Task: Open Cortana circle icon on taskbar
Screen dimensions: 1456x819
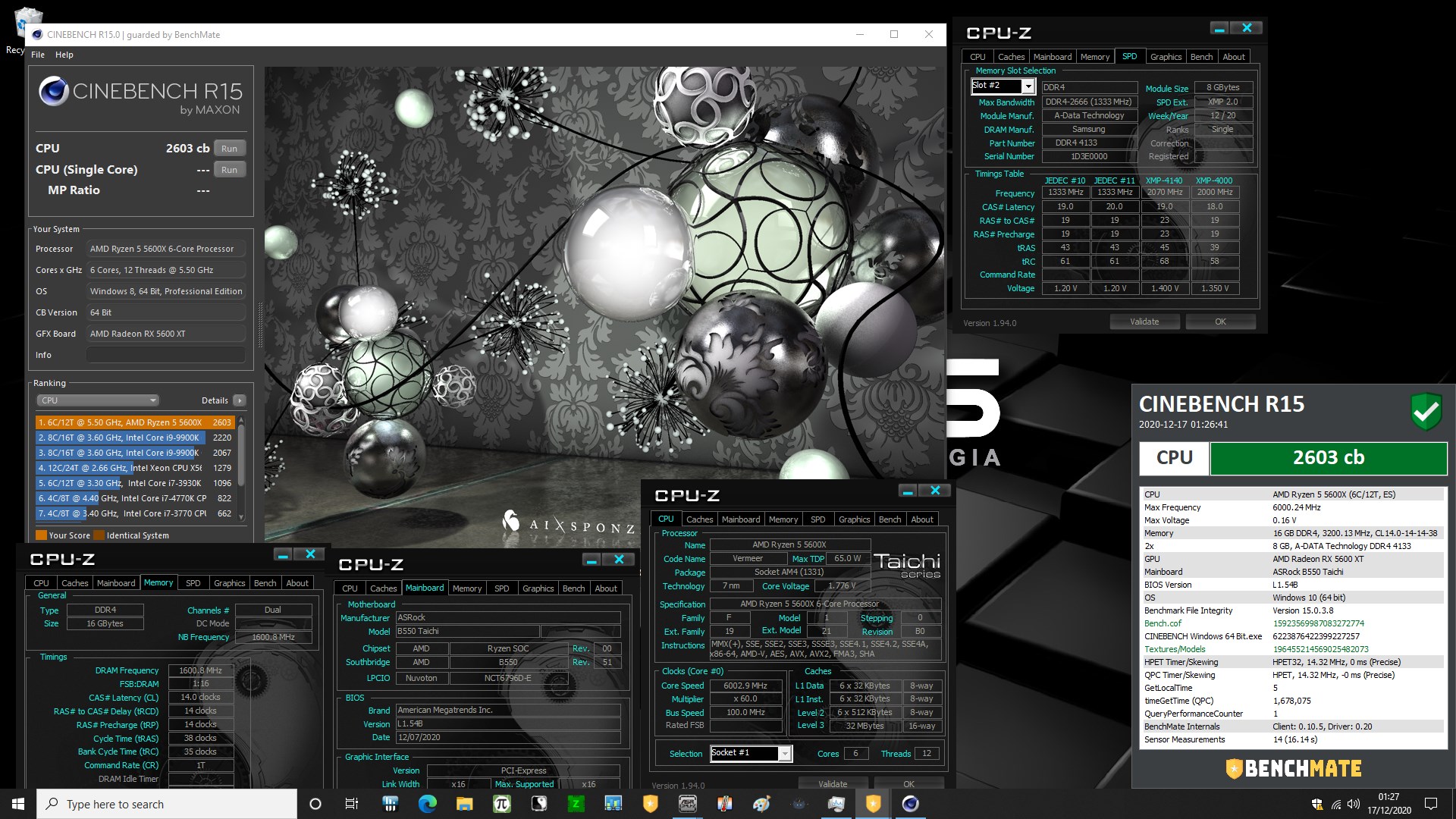Action: (315, 804)
